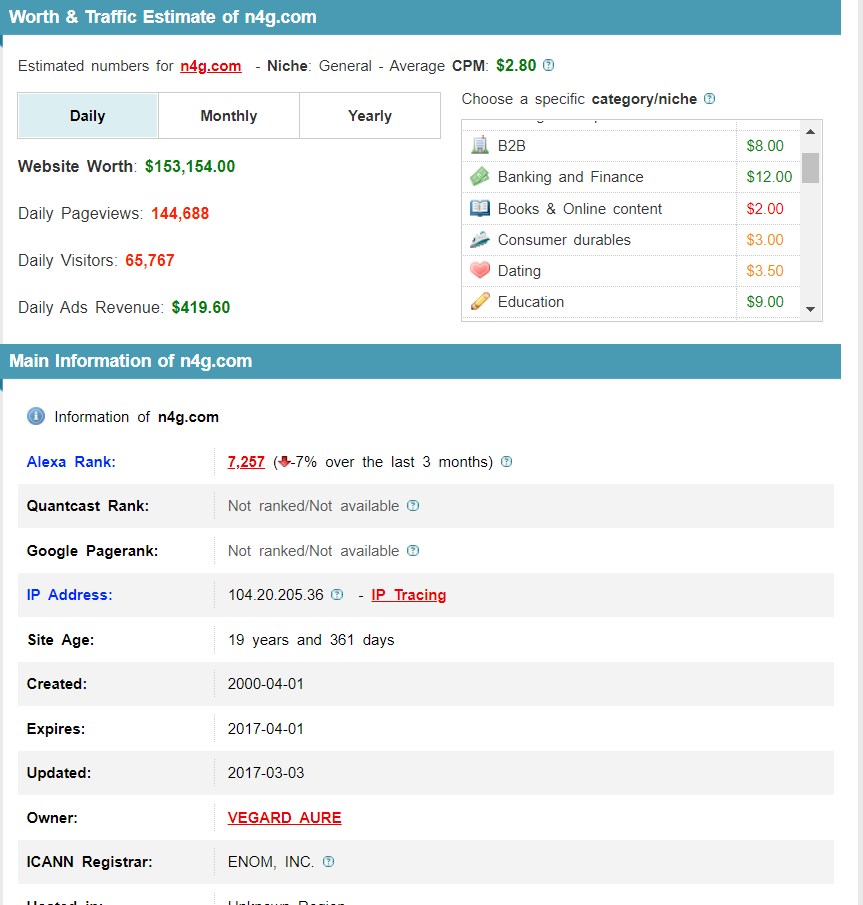Click the $2.00 CPM value

click(x=765, y=208)
